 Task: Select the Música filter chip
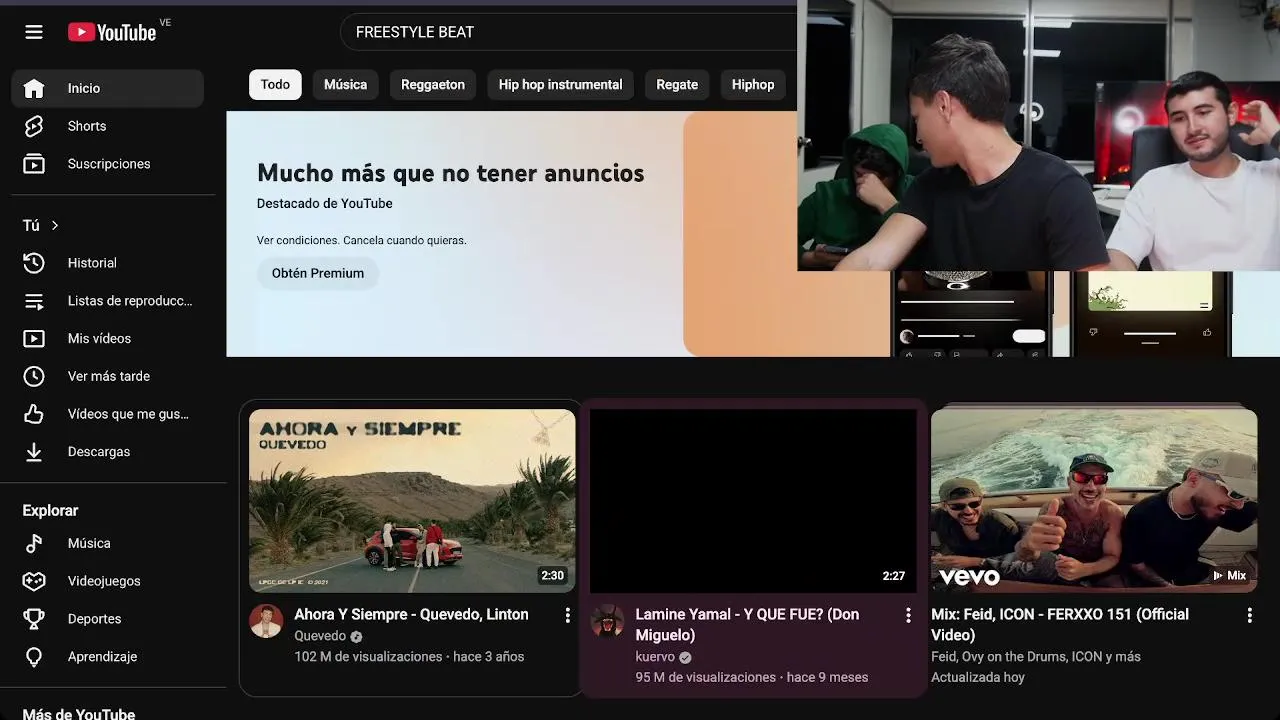point(345,85)
